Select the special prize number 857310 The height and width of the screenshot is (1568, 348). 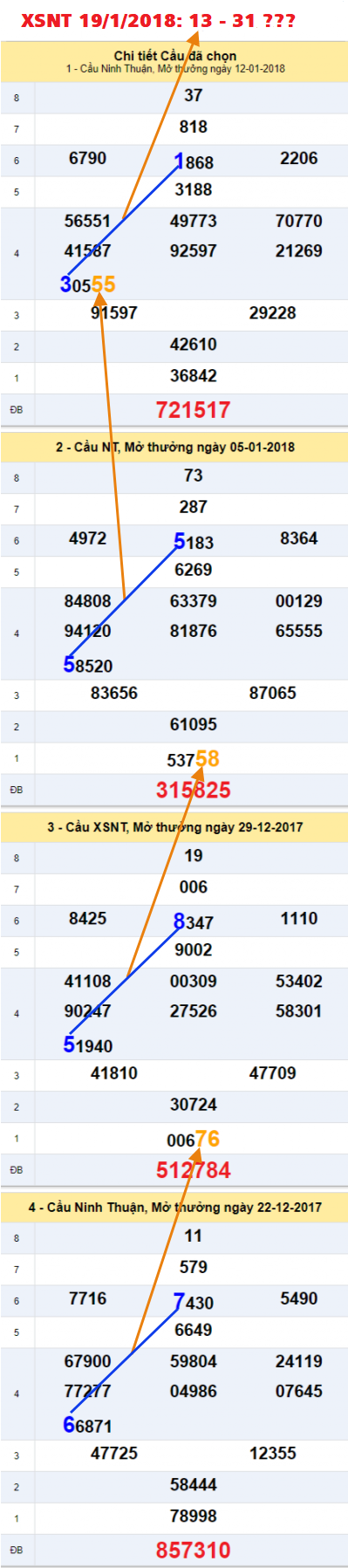pos(194,1550)
